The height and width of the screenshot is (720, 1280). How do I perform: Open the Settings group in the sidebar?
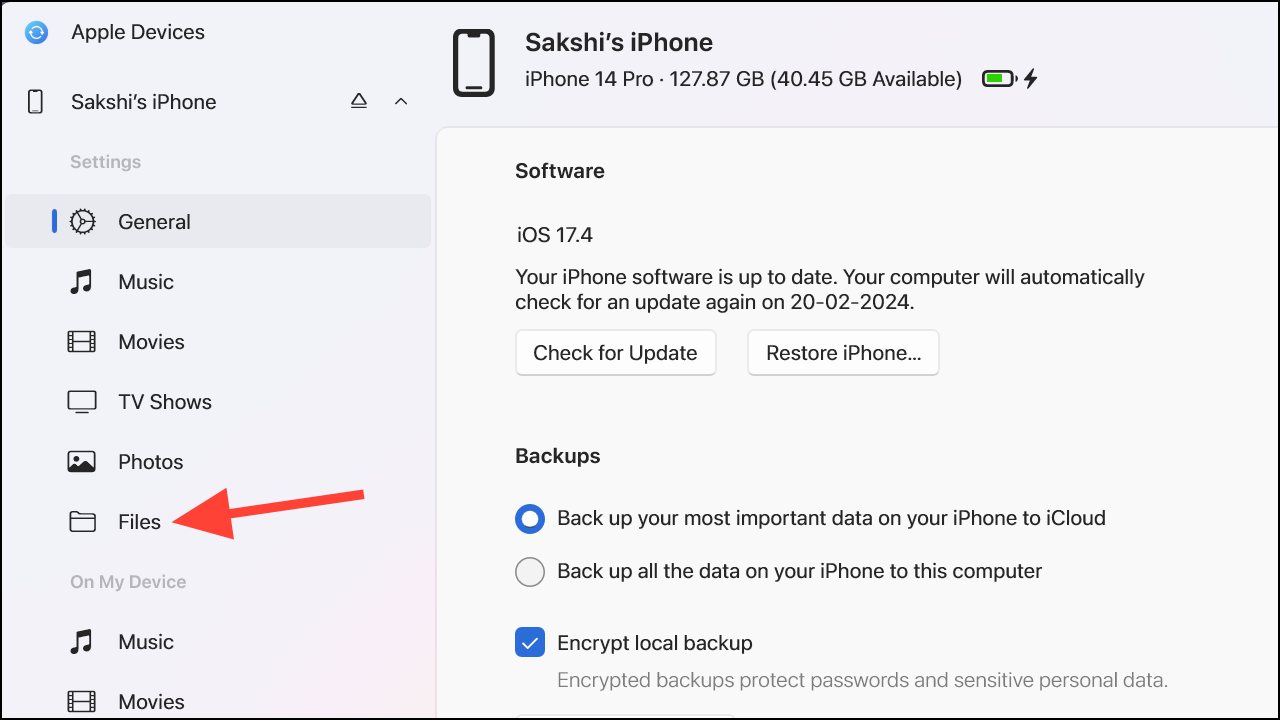(x=105, y=161)
